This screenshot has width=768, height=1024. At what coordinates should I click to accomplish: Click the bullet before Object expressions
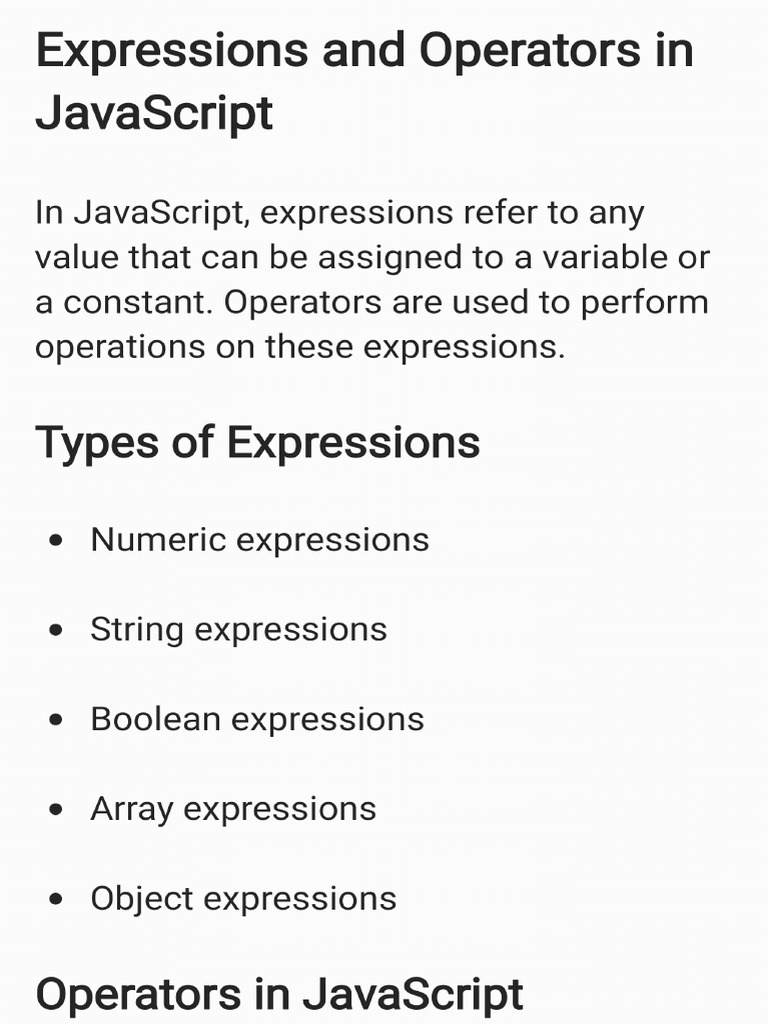56,899
